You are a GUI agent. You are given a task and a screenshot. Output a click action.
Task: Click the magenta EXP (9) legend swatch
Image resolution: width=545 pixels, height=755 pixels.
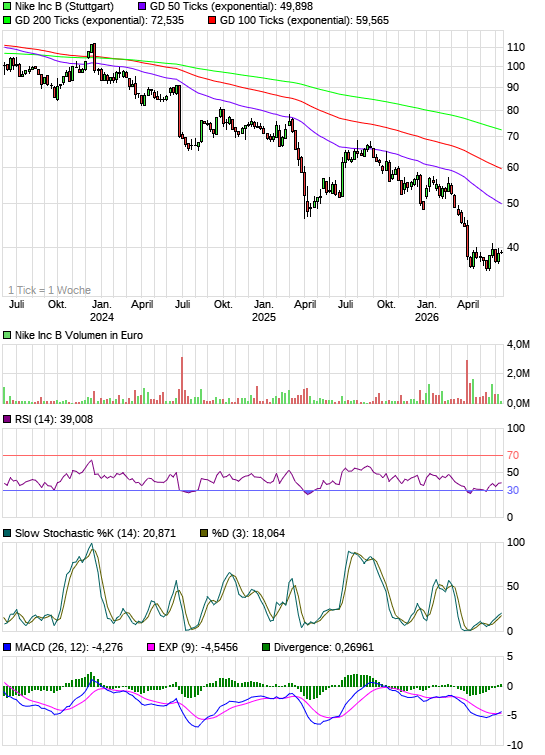tap(151, 648)
